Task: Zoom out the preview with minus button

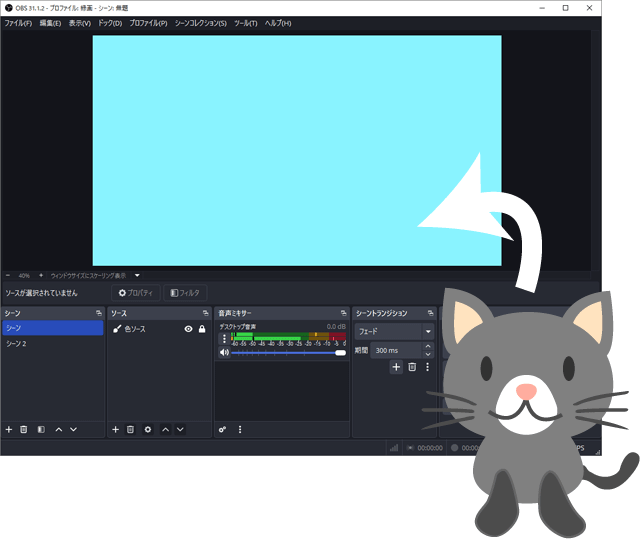Action: click(8, 275)
